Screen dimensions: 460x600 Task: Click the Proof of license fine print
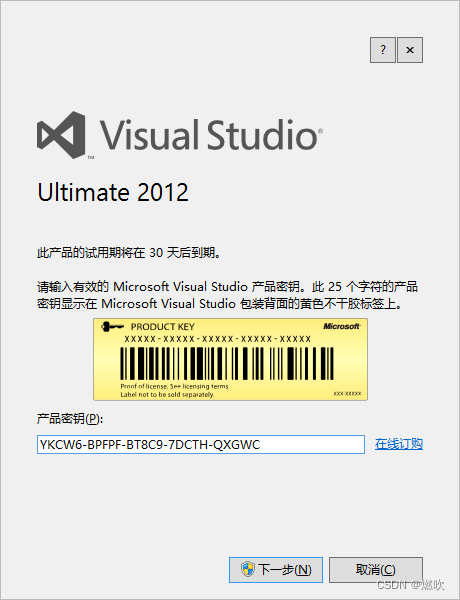tap(174, 390)
